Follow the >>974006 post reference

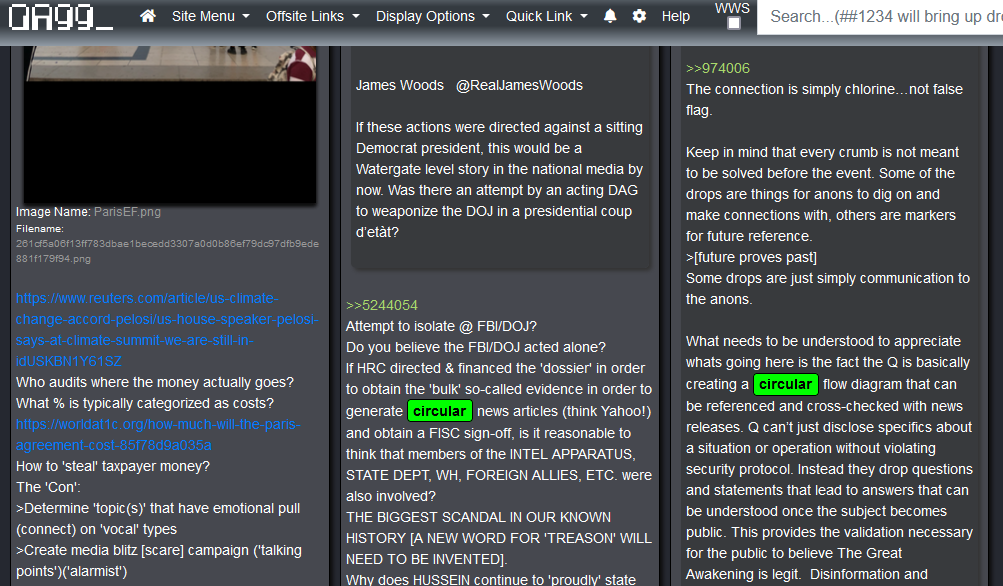click(718, 68)
